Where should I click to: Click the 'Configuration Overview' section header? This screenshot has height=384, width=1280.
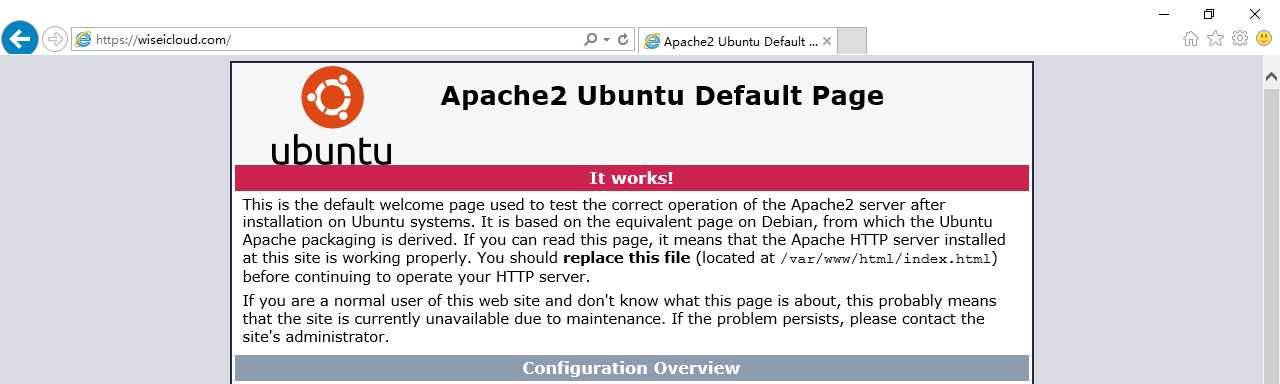(x=631, y=368)
